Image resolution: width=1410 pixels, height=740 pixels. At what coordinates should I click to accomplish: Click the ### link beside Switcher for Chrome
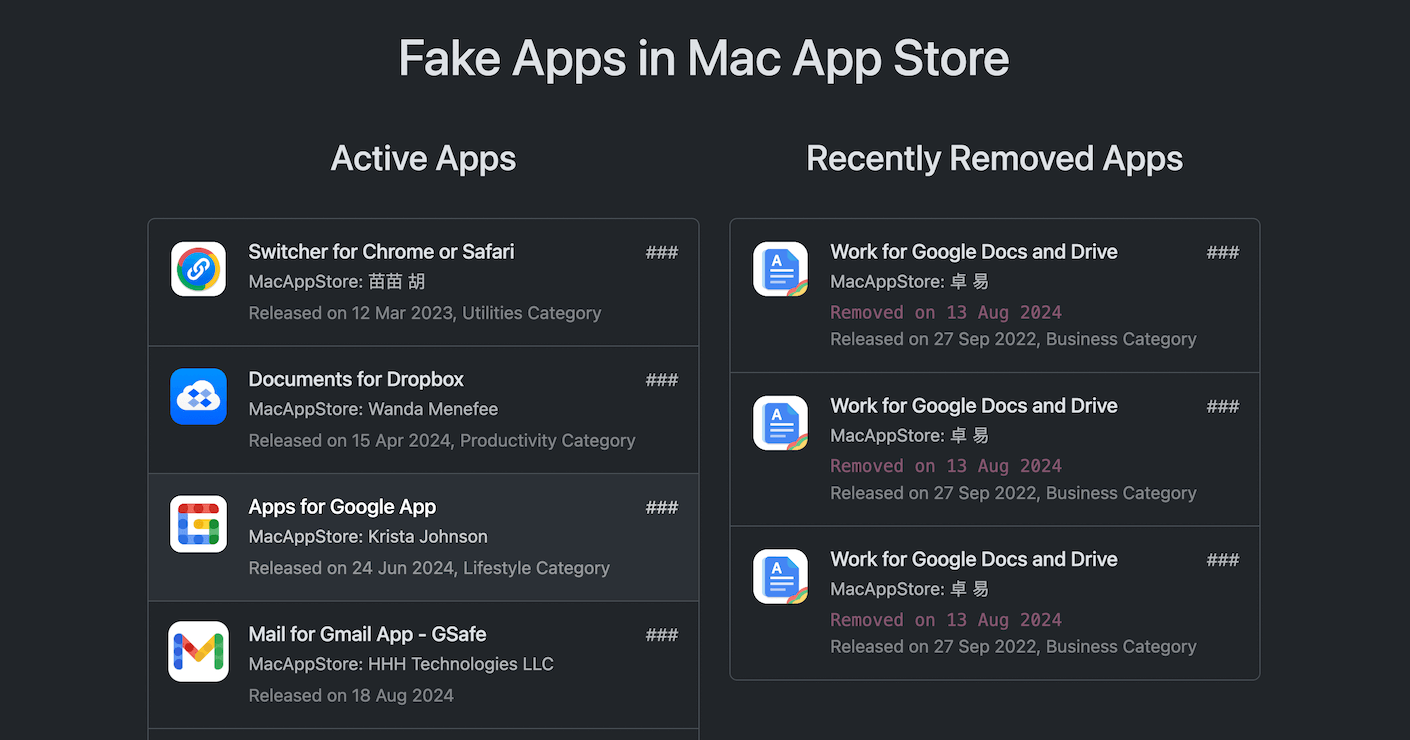click(x=662, y=252)
